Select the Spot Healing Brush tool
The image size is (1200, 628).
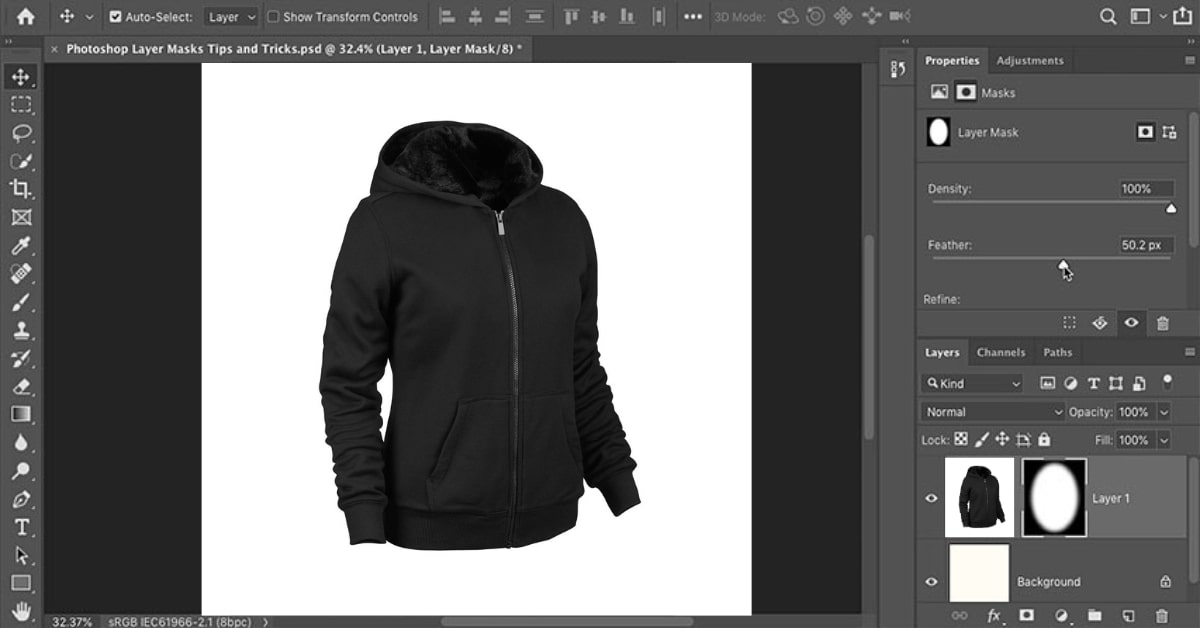(x=21, y=273)
